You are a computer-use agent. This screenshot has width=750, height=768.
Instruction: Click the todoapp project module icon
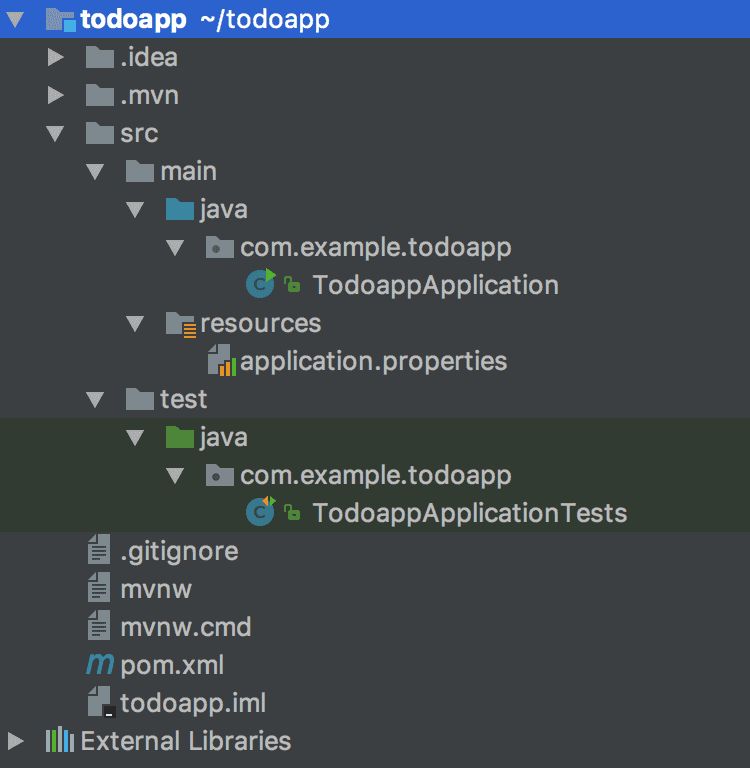[x=61, y=19]
